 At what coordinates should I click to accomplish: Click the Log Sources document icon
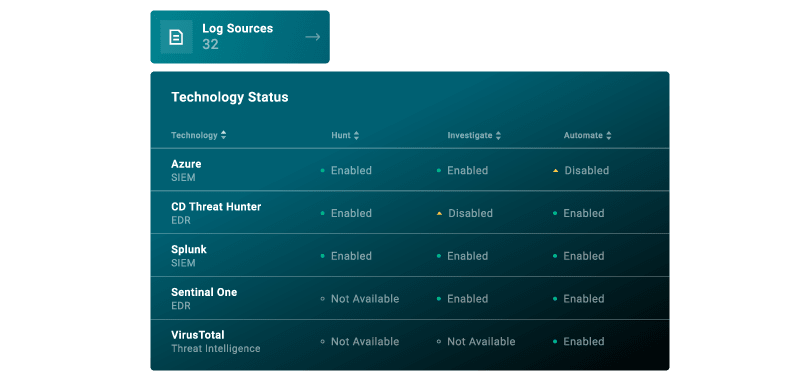tap(176, 37)
